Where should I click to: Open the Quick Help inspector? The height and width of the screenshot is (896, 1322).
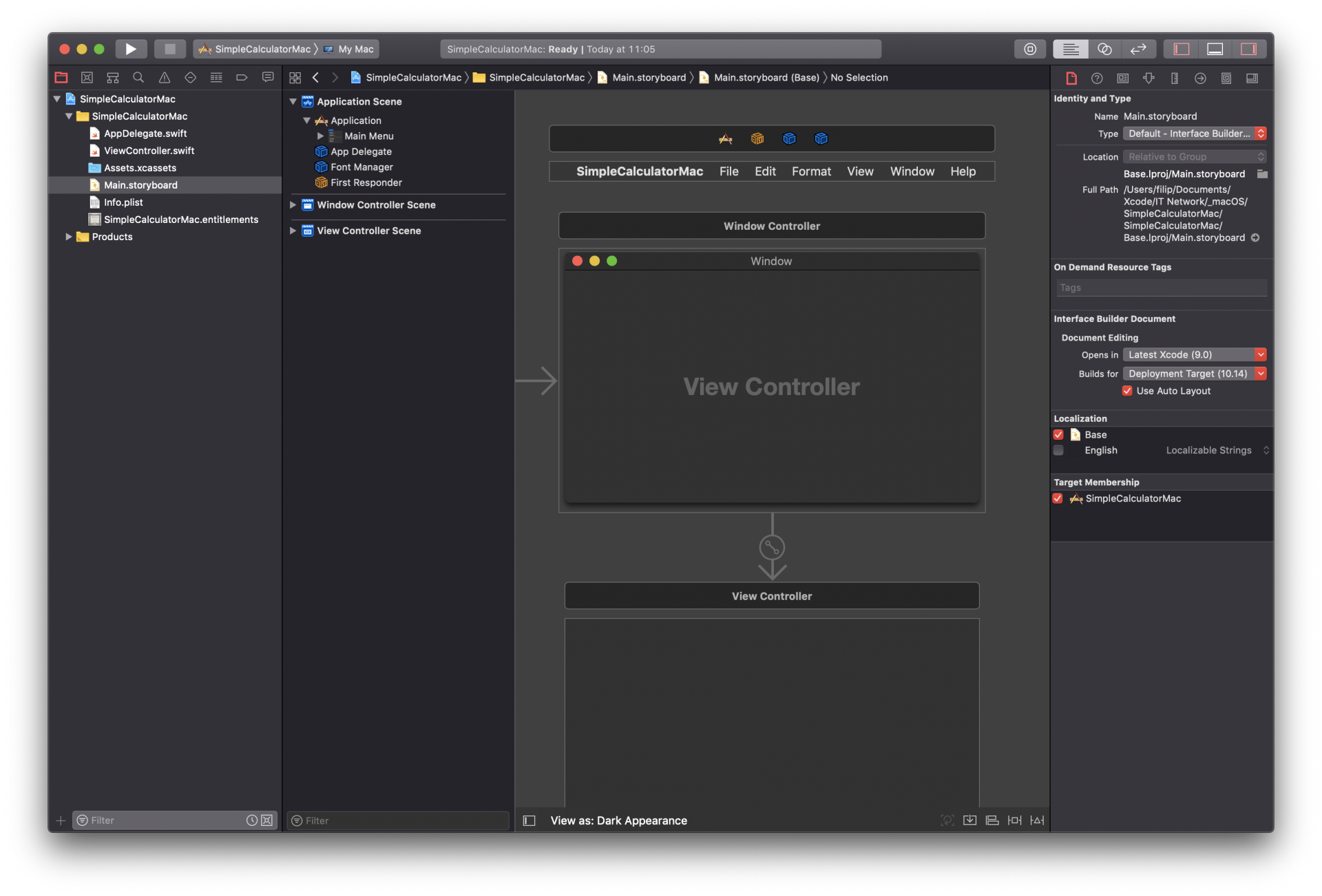pos(1097,78)
